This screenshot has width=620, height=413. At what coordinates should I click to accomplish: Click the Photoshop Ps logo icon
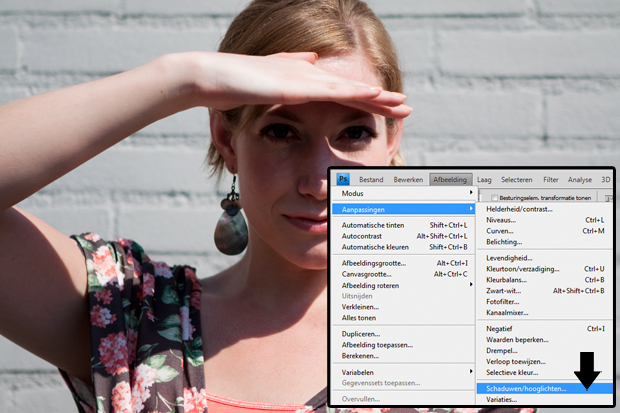[343, 179]
